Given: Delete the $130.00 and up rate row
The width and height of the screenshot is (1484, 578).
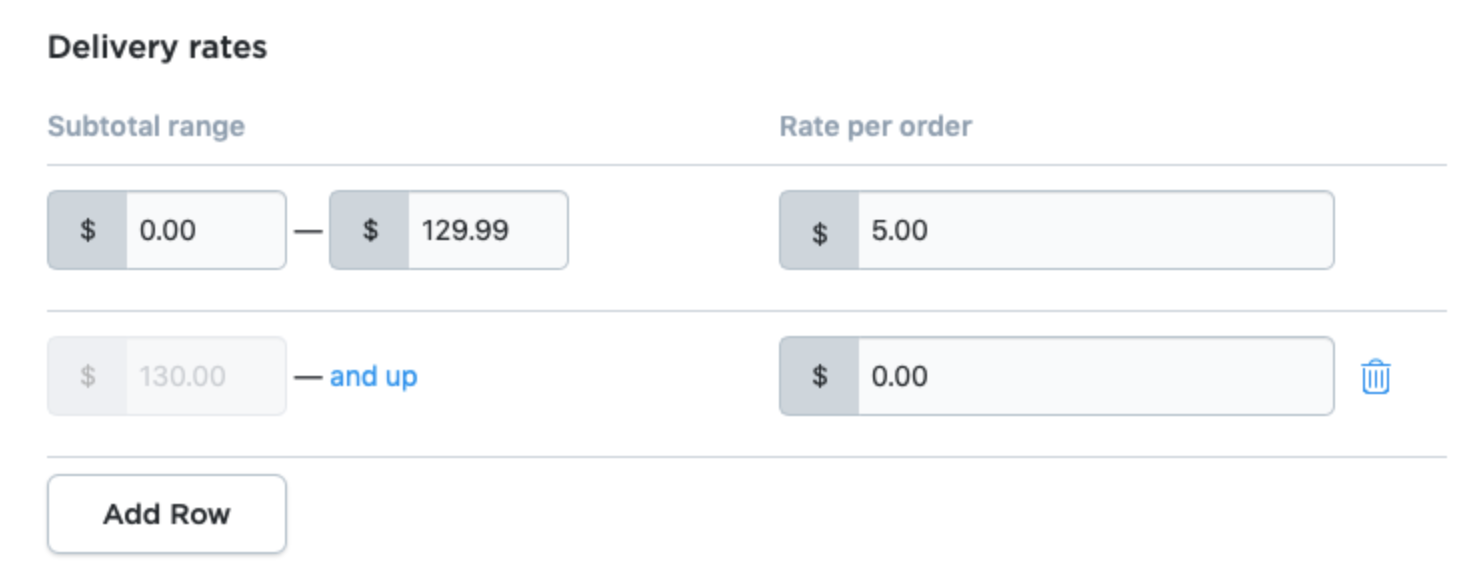Looking at the screenshot, I should click(1375, 377).
